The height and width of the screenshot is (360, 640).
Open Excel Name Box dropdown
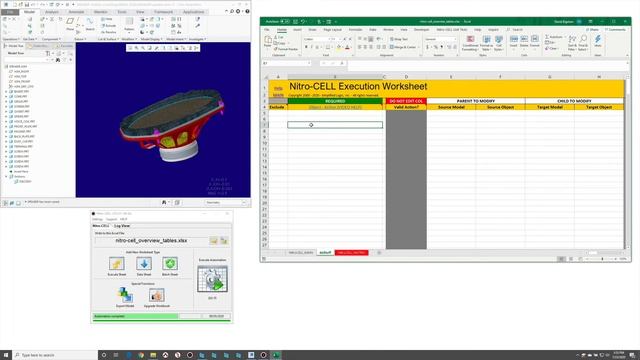[309, 63]
